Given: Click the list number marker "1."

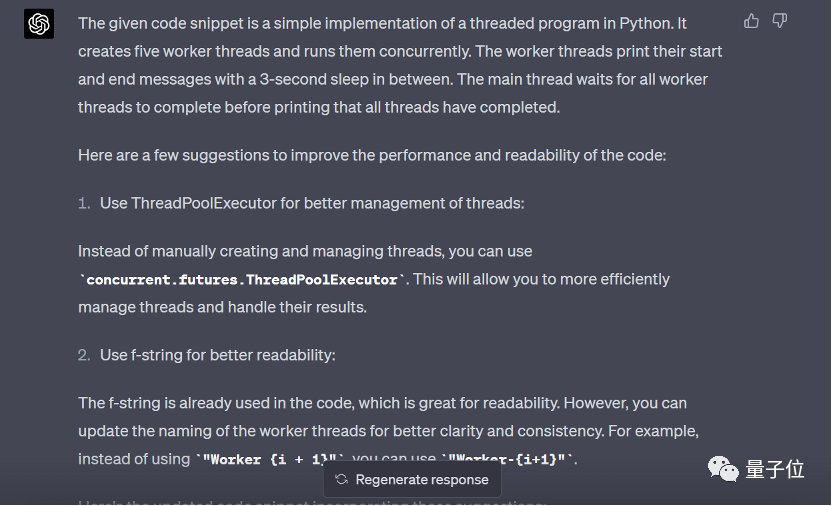Looking at the screenshot, I should [84, 203].
